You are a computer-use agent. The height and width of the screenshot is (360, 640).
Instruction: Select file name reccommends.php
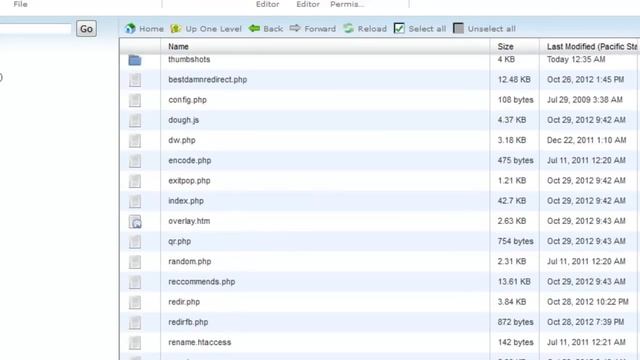tap(202, 282)
